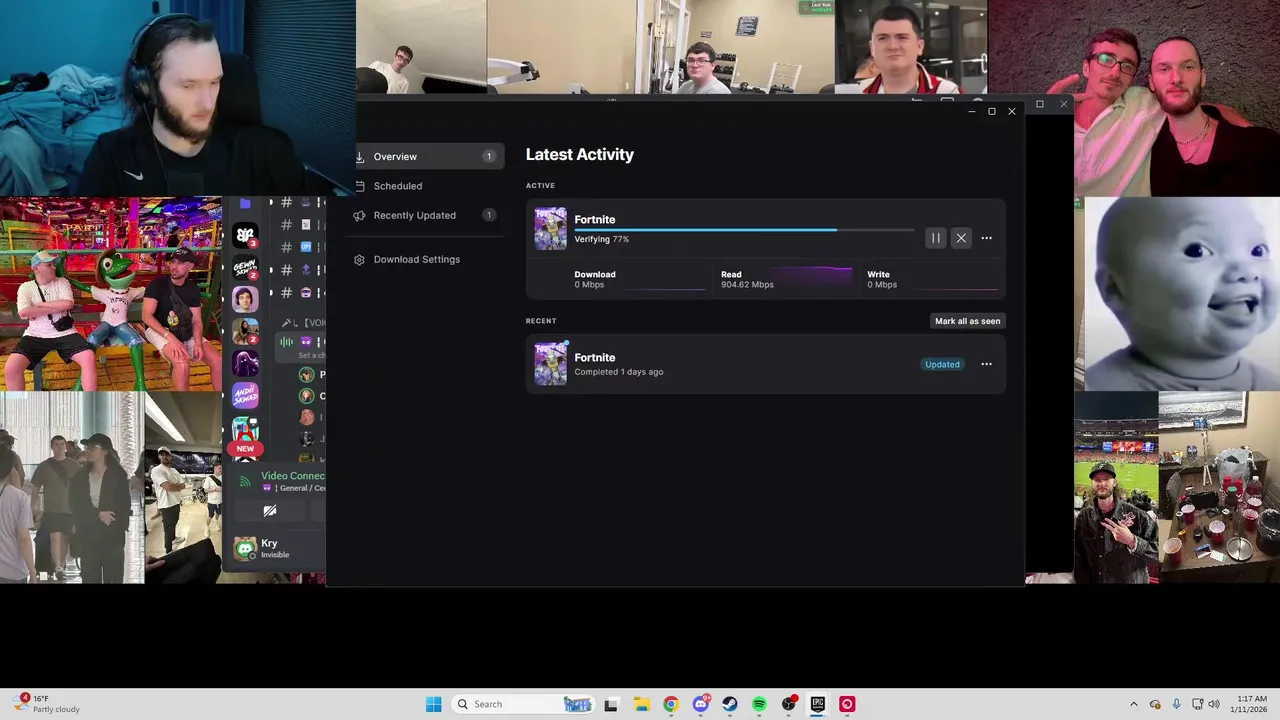
Task: Open the Recently Updated section
Action: (x=414, y=215)
